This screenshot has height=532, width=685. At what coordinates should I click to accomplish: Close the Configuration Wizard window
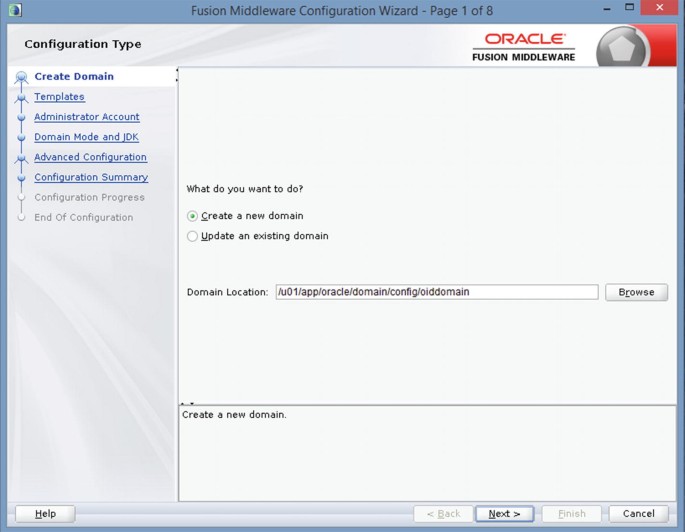[660, 7]
